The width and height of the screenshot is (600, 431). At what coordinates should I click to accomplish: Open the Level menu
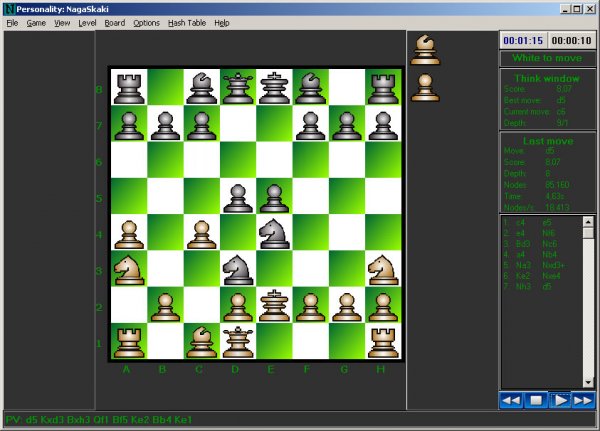click(87, 22)
